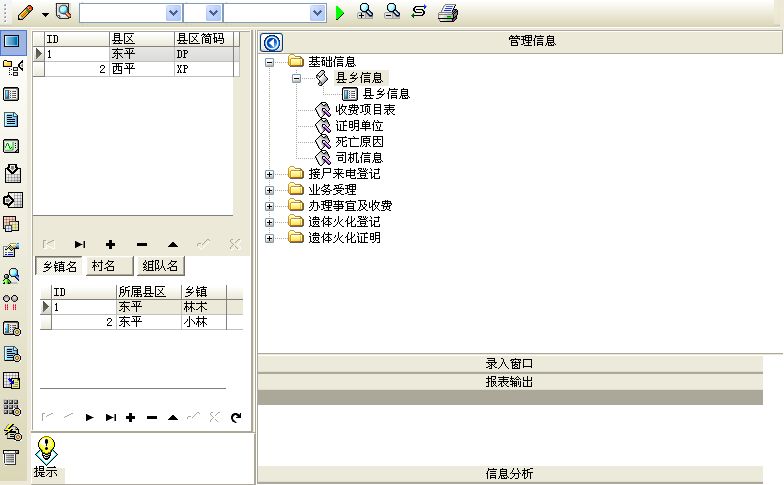Open the 录入窗口 panel bar
Screen dimensions: 784x485
pos(510,364)
